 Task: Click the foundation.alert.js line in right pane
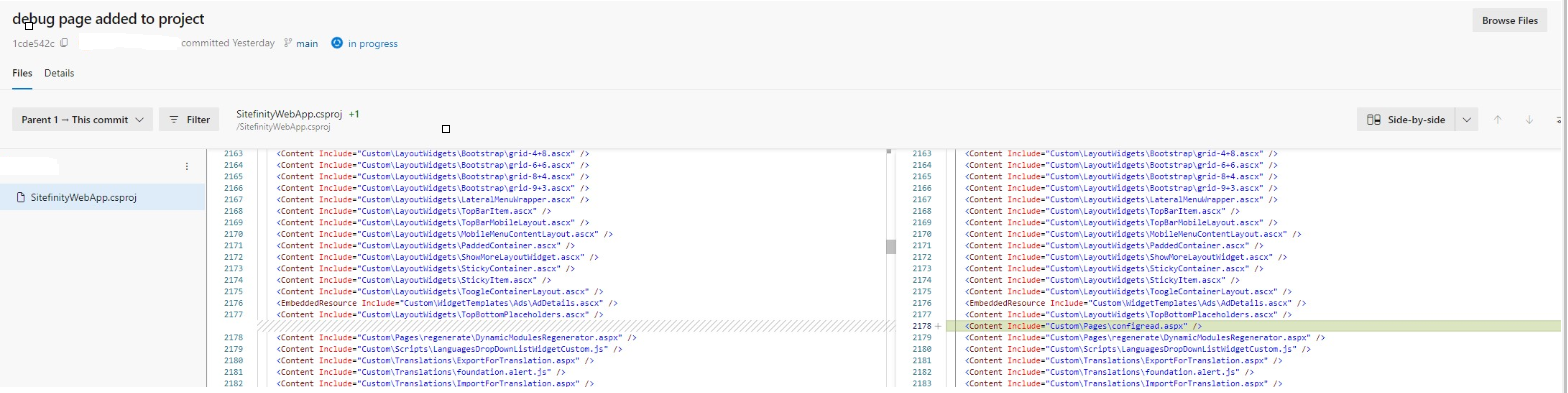[x=1108, y=372]
